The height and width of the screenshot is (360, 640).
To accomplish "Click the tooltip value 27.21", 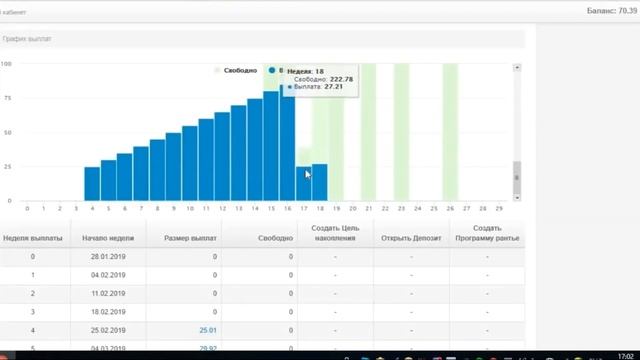I will [333, 87].
